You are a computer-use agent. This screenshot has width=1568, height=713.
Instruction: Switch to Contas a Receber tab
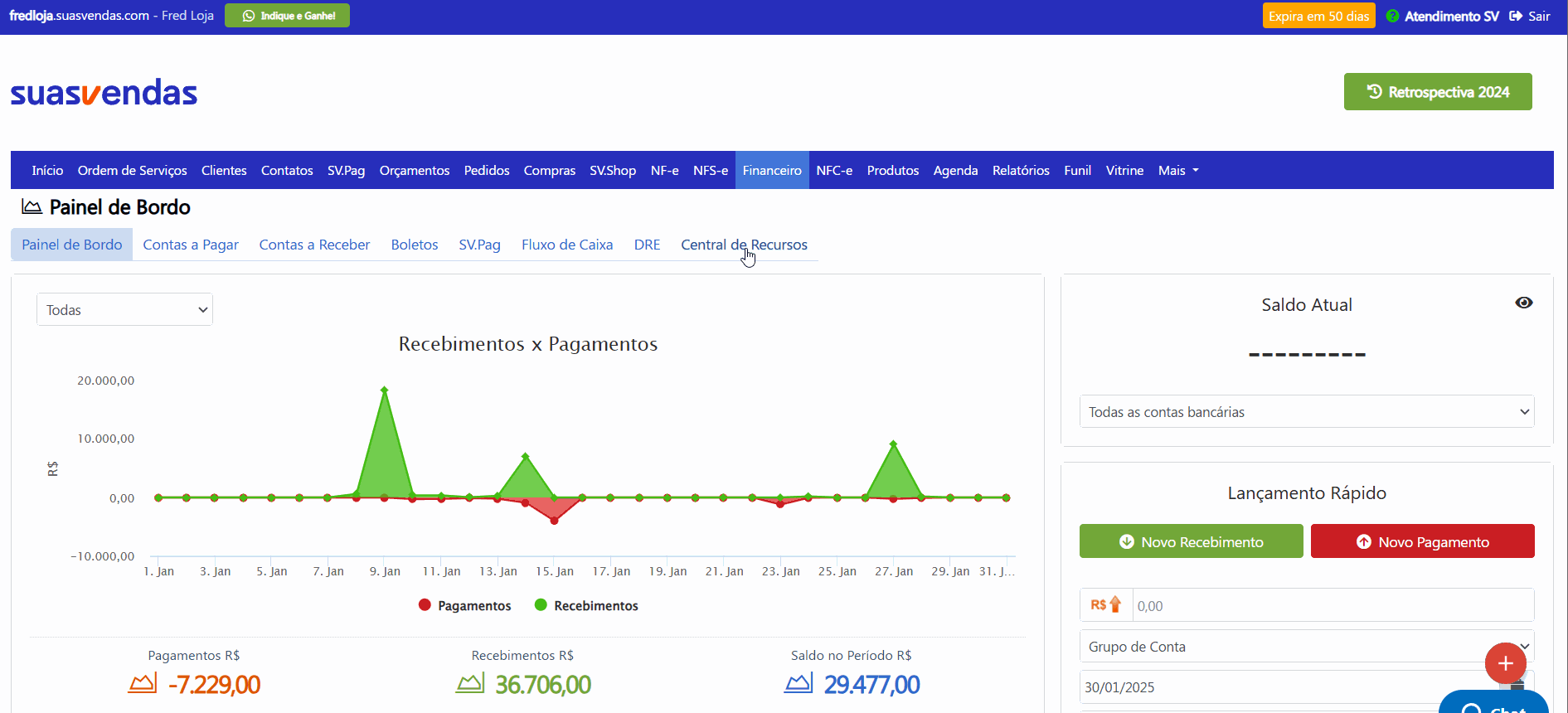pos(314,245)
